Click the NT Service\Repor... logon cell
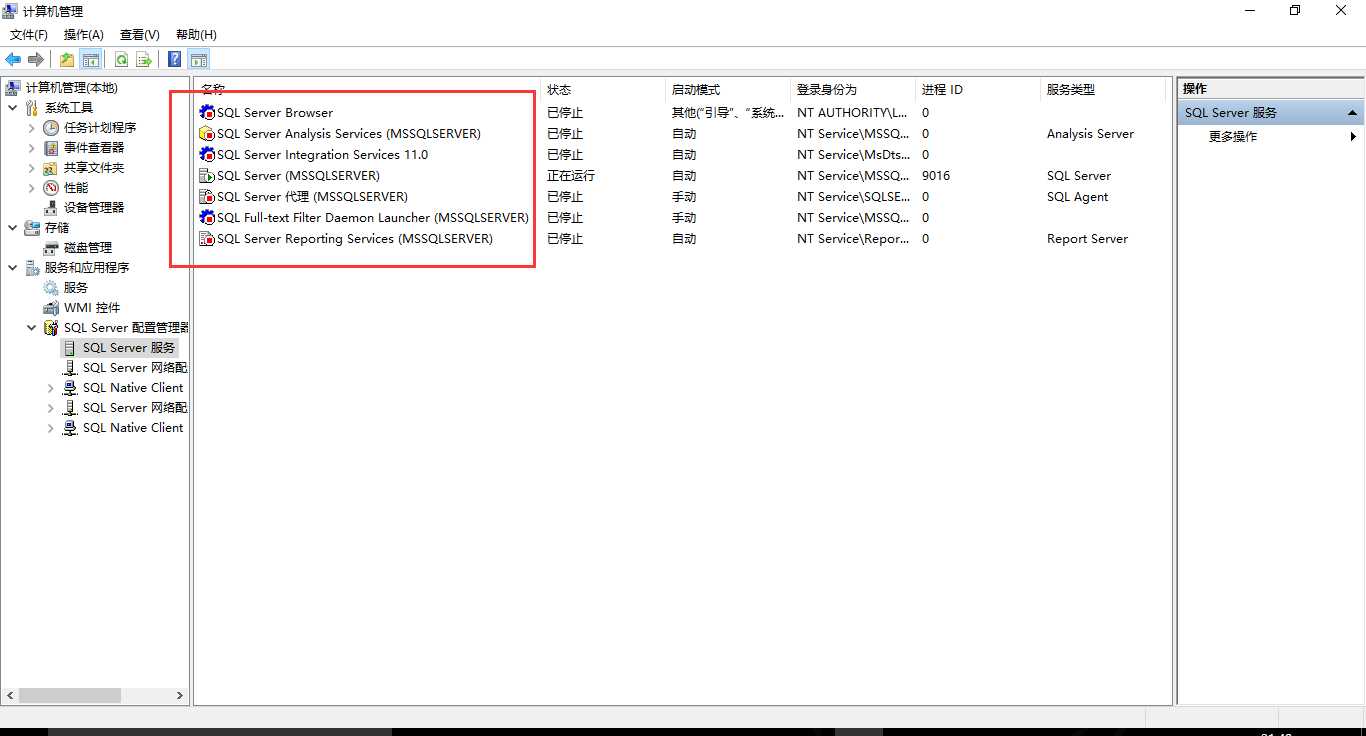This screenshot has height=736, width=1366. (853, 239)
